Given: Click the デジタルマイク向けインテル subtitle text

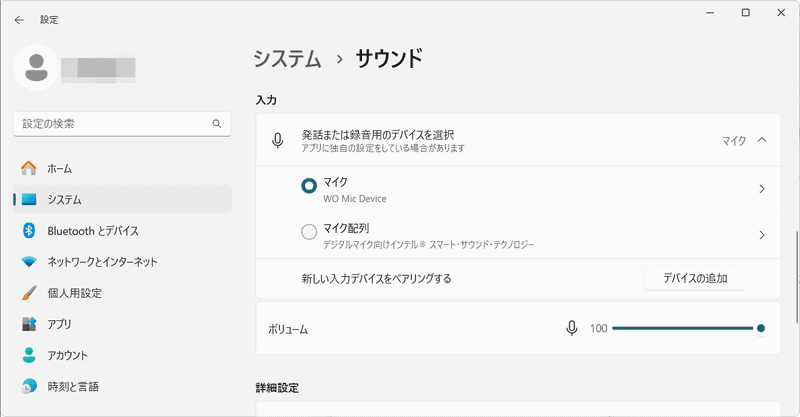Looking at the screenshot, I should (x=428, y=244).
